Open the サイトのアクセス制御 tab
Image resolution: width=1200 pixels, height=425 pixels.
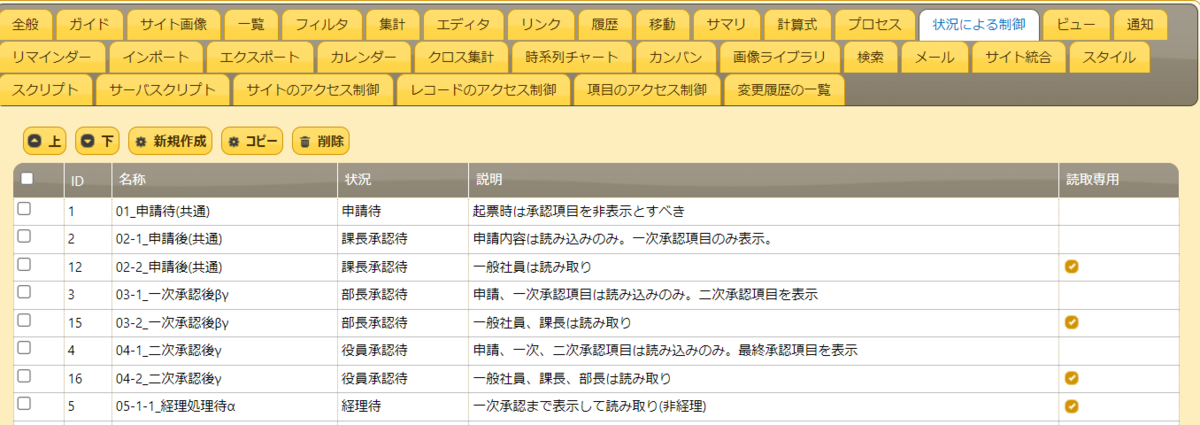tap(312, 90)
